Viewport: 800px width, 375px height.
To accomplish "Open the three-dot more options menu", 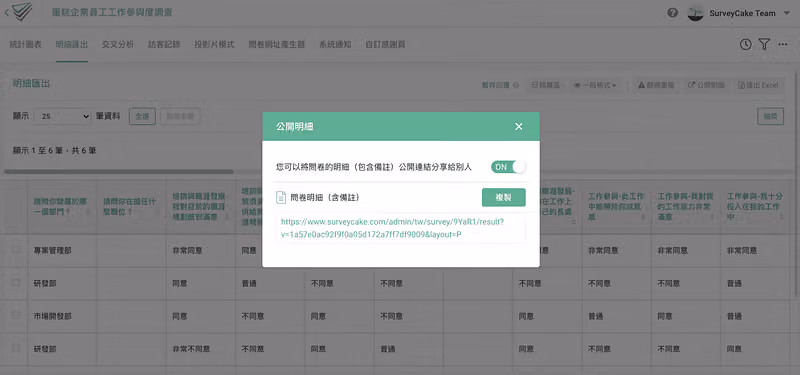I will [783, 44].
